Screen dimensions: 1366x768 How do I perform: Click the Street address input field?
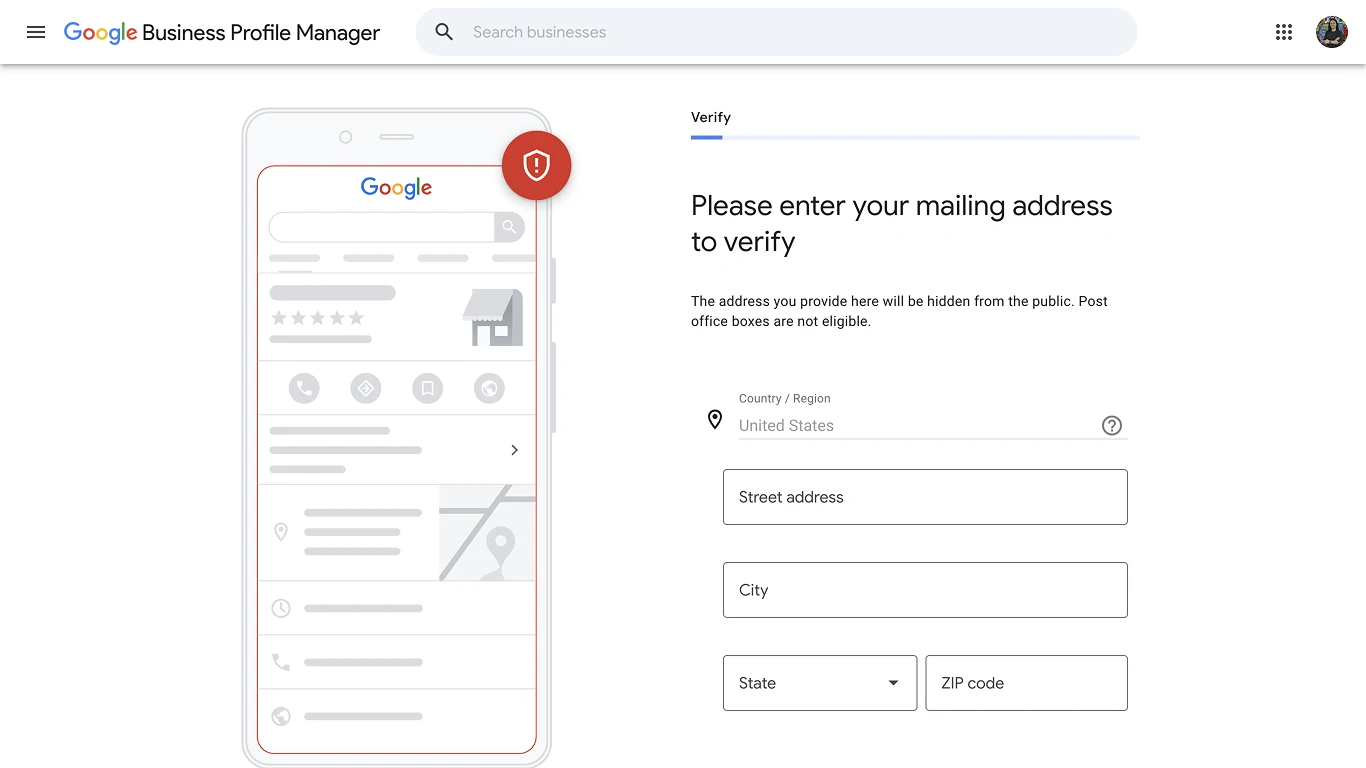(x=925, y=497)
